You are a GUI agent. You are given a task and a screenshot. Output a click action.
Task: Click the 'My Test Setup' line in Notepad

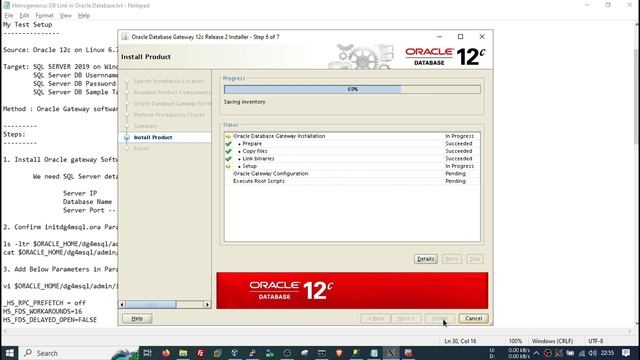coord(28,24)
